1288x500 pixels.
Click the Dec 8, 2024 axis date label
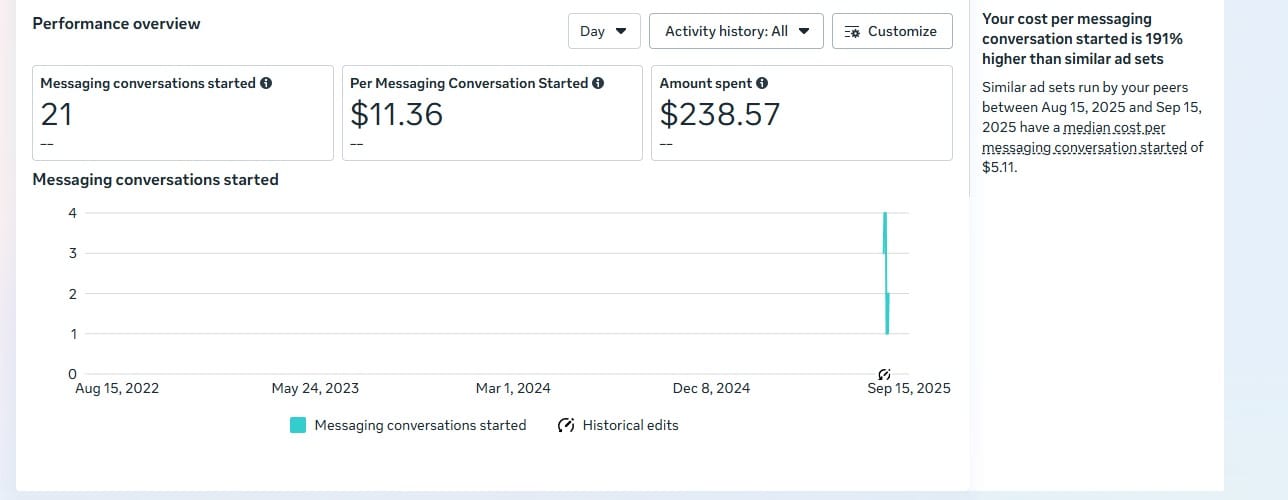click(x=711, y=388)
